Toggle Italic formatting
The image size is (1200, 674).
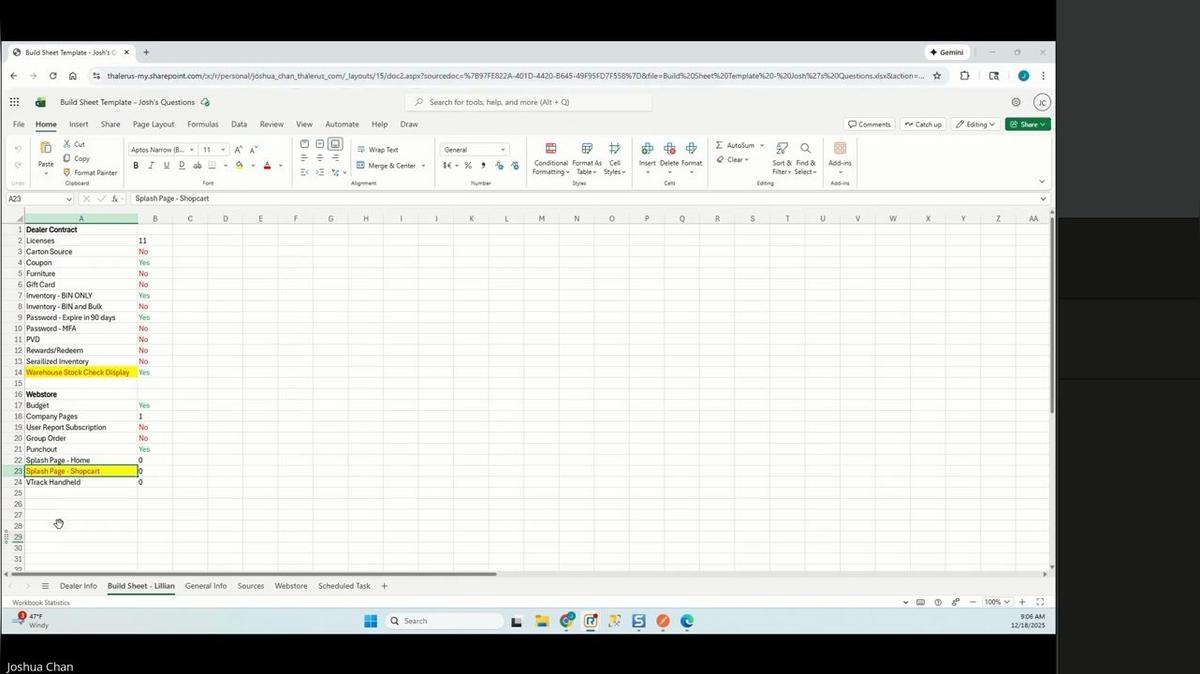click(149, 166)
